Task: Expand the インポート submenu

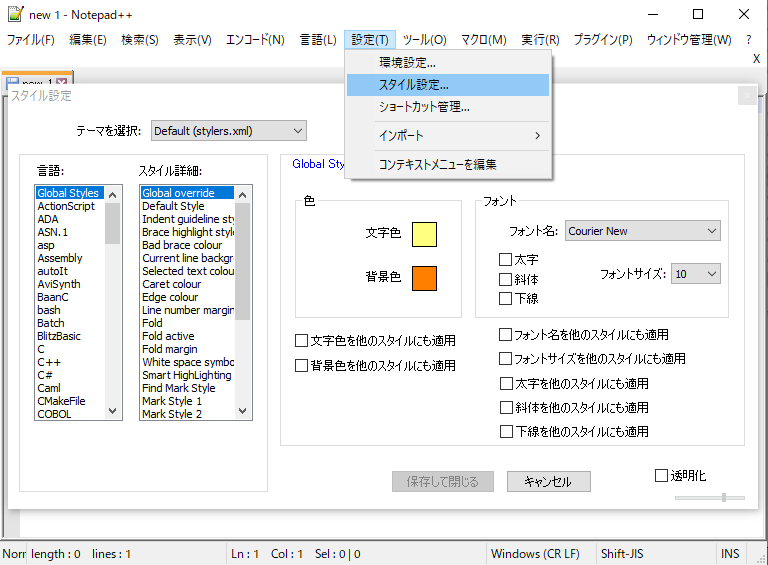Action: coord(448,136)
